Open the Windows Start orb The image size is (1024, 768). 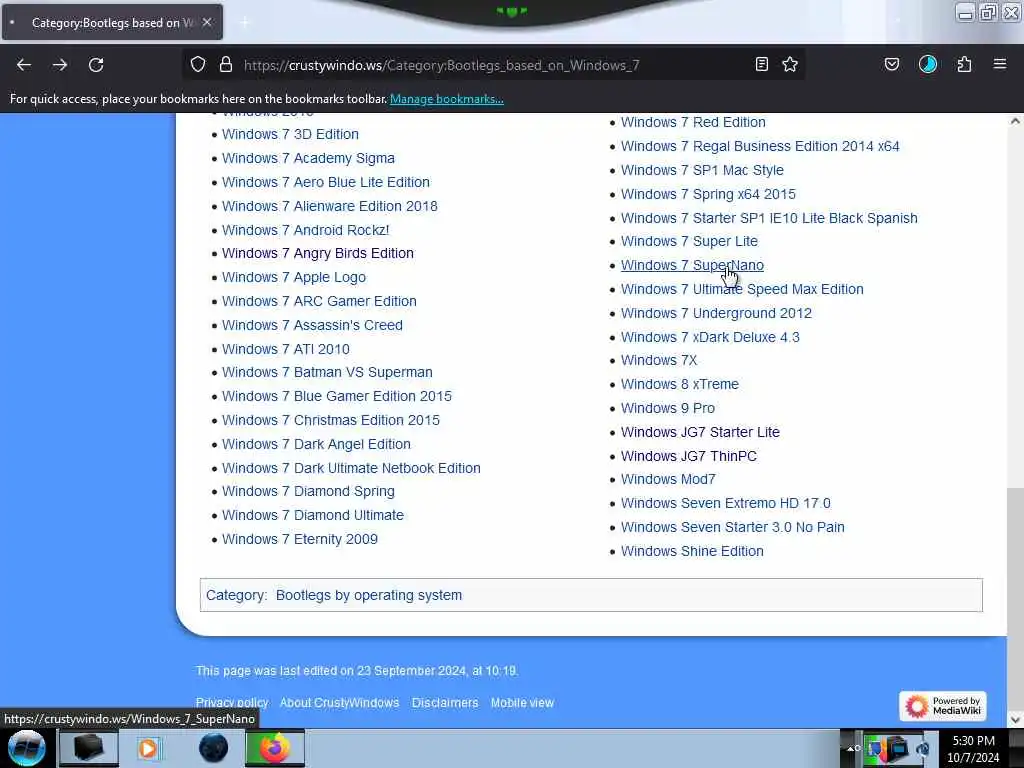[x=26, y=748]
